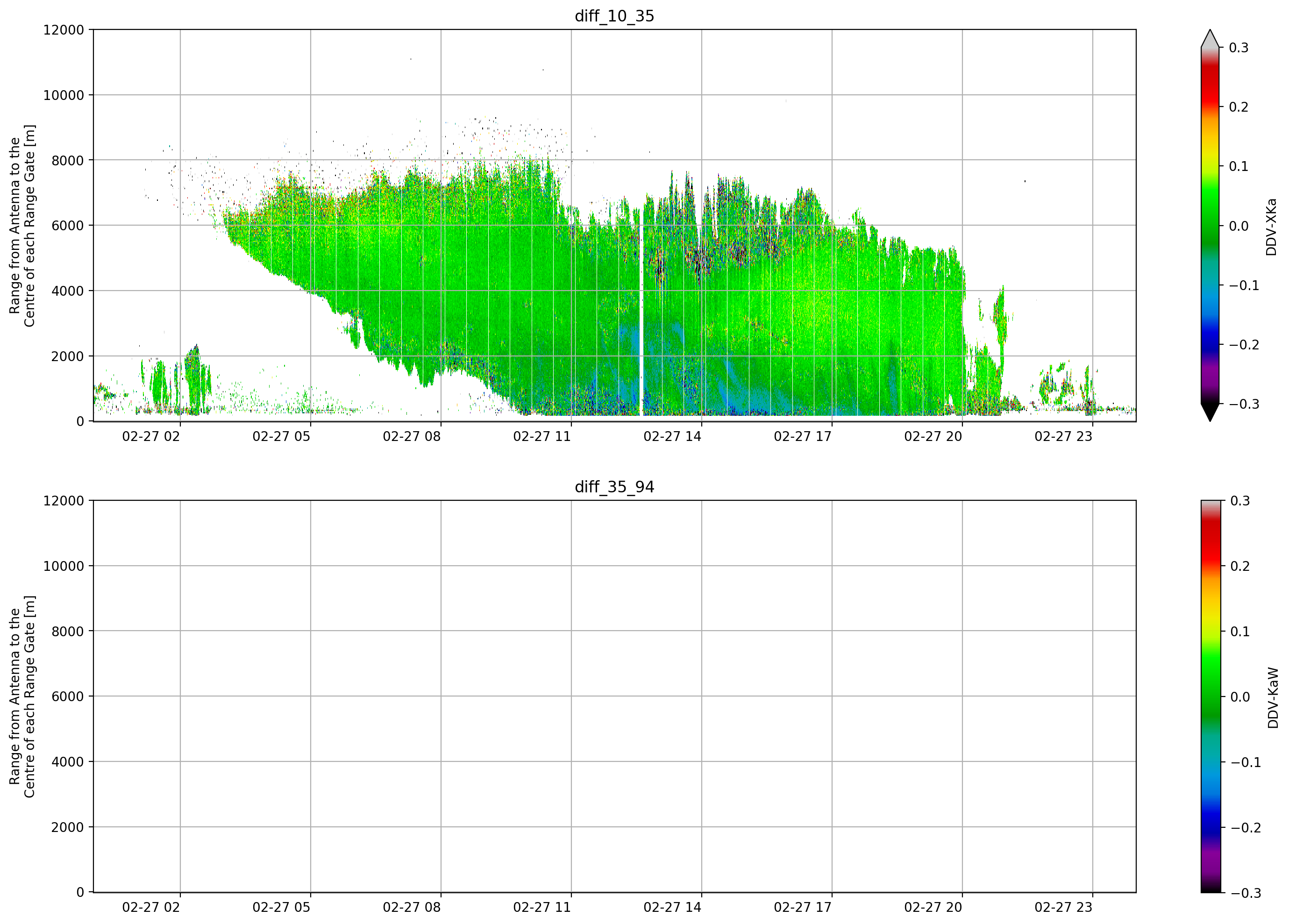
Task: Click the diff_35_94 plot title
Action: coord(614,487)
